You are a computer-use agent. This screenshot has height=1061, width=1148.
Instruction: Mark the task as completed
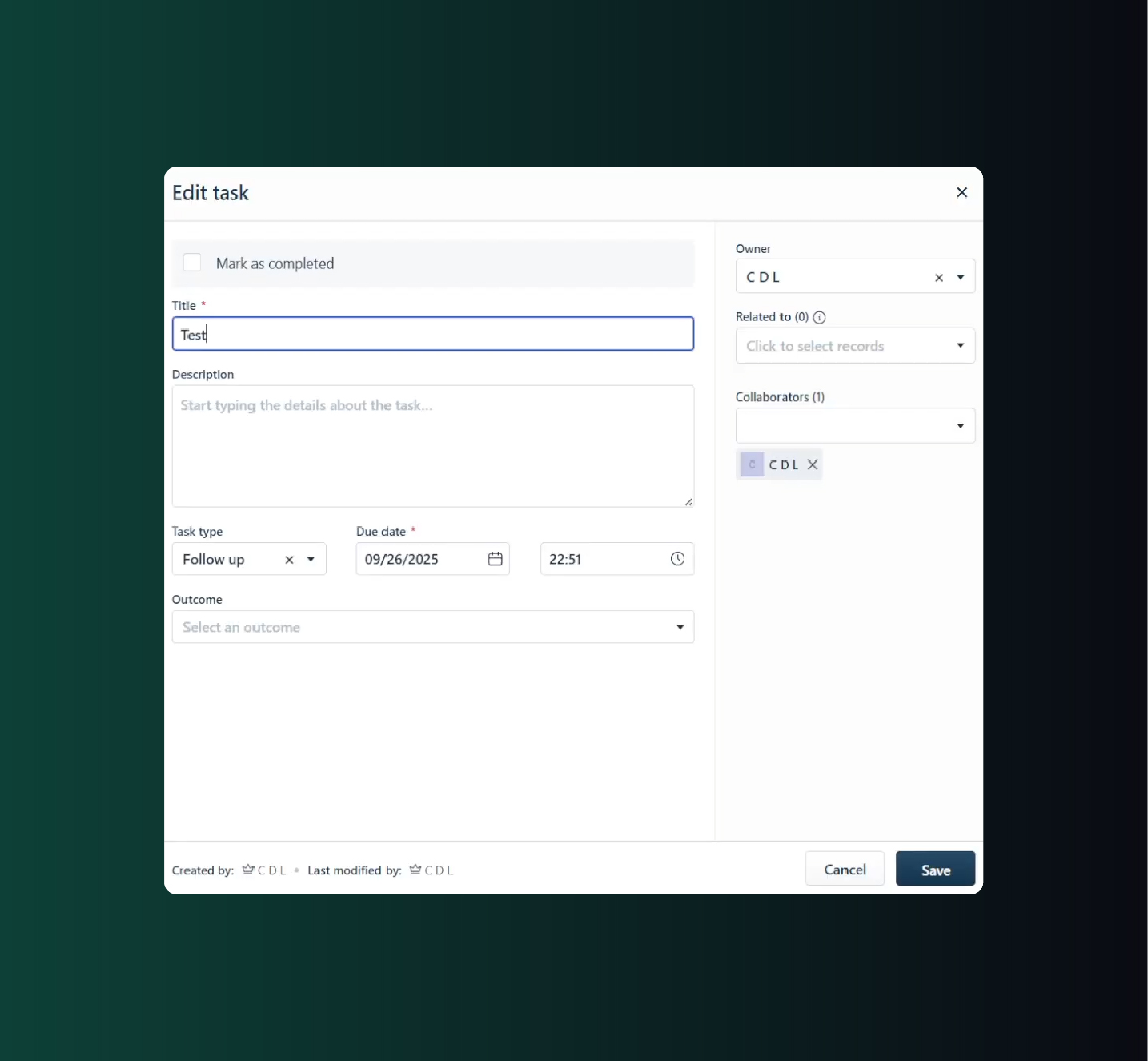pos(192,263)
